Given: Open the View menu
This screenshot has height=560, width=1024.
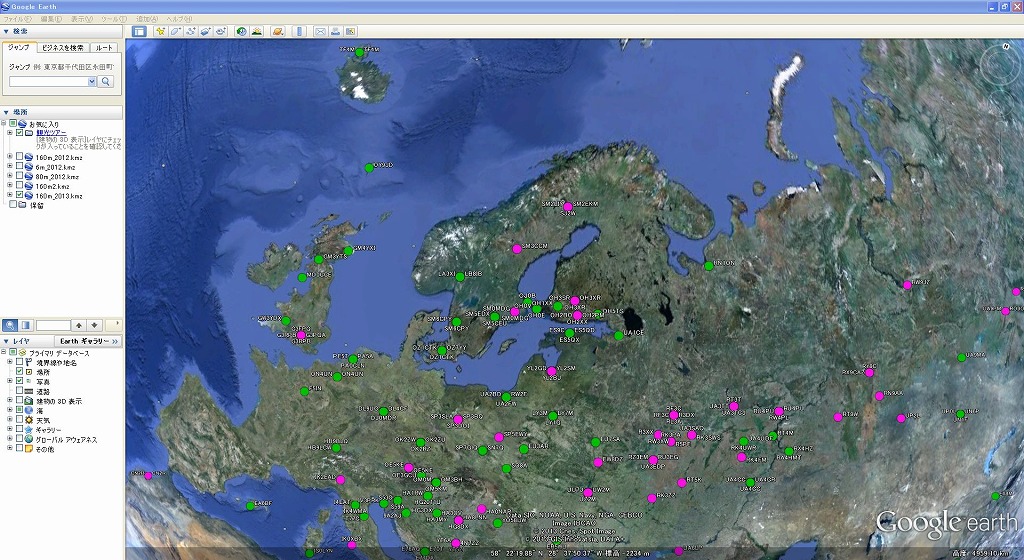Looking at the screenshot, I should 82,20.
